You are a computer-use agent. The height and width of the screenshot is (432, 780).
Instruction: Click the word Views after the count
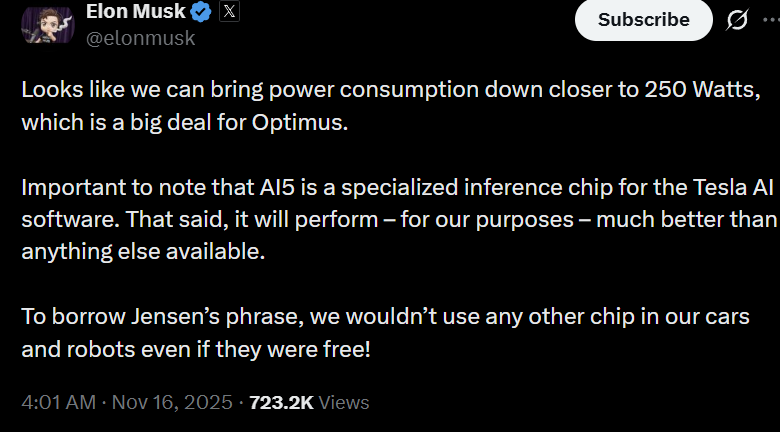(345, 403)
